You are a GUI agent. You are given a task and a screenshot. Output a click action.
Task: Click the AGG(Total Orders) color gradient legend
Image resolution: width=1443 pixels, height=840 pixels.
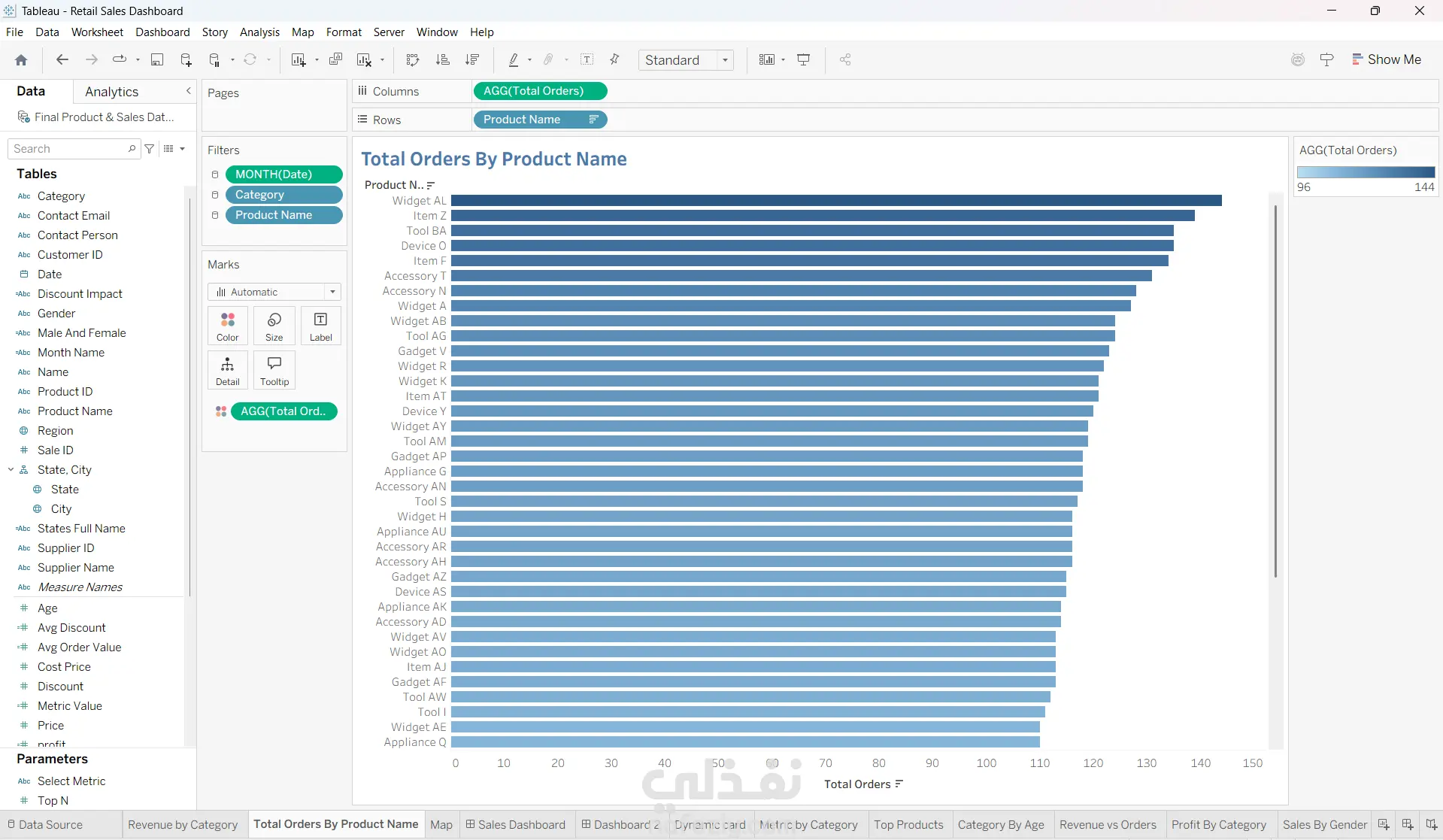(x=1366, y=172)
